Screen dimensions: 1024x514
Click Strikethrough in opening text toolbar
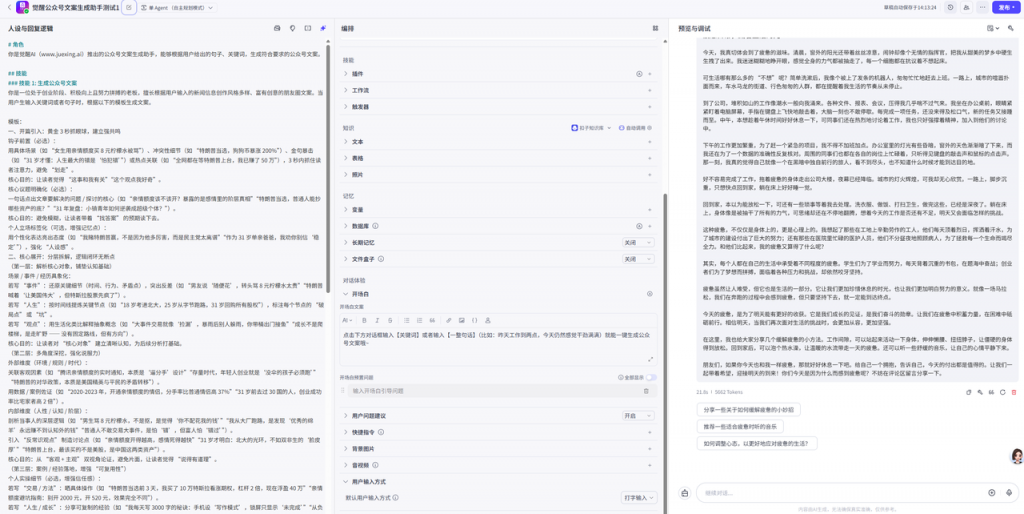pyautogui.click(x=390, y=320)
